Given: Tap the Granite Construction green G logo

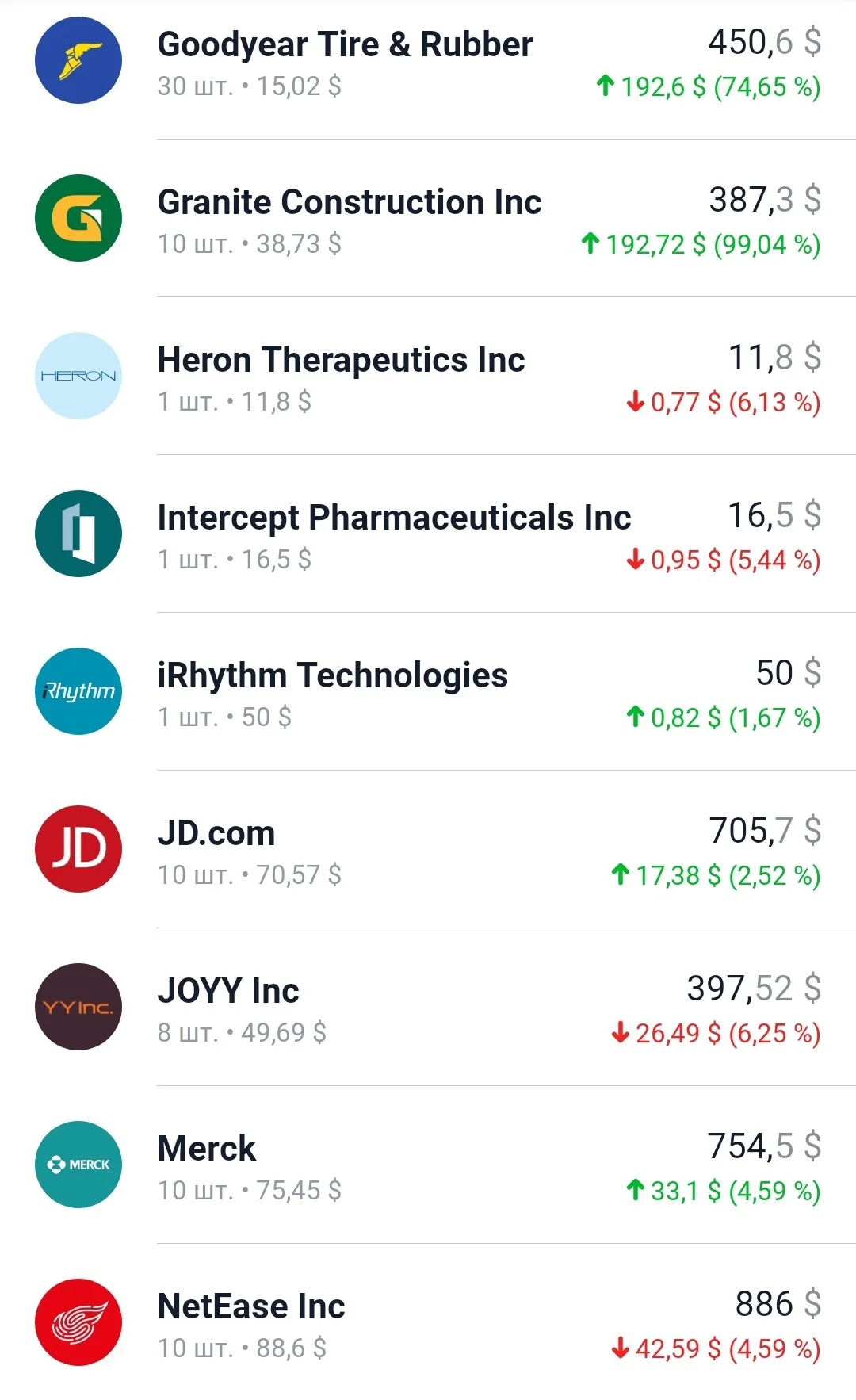Looking at the screenshot, I should click(x=78, y=218).
